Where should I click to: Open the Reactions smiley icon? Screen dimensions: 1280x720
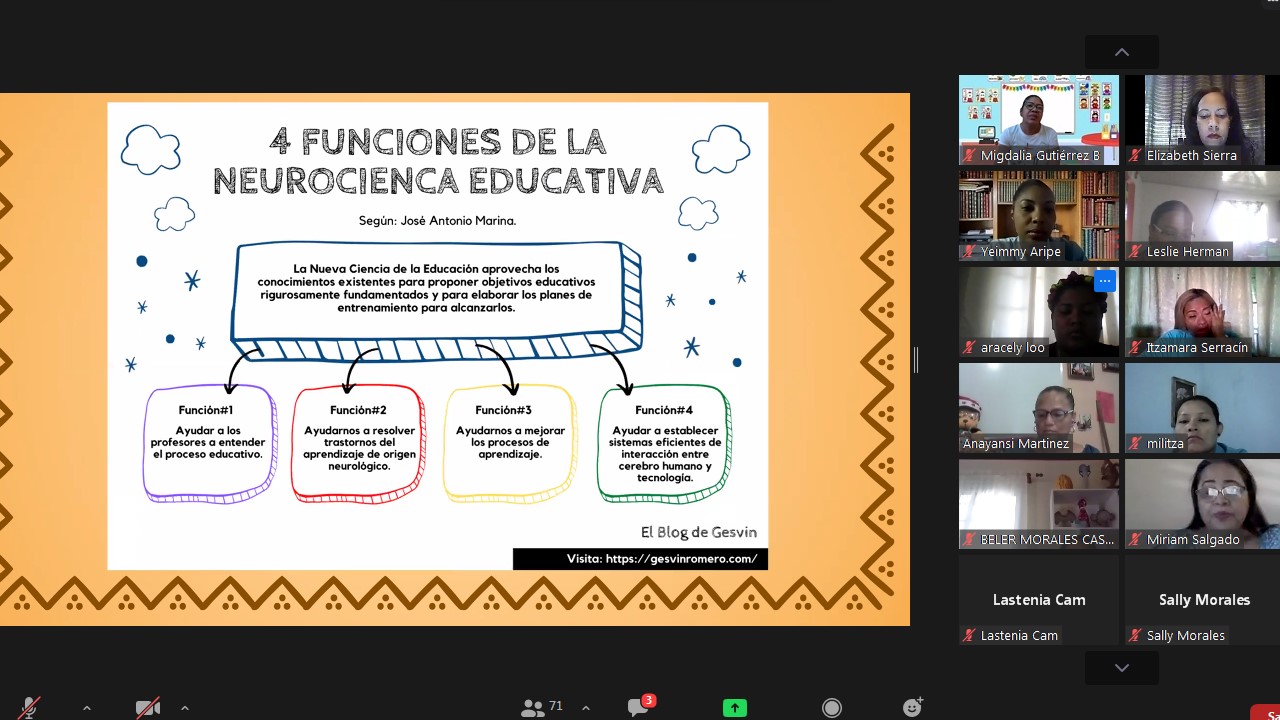pyautogui.click(x=912, y=707)
